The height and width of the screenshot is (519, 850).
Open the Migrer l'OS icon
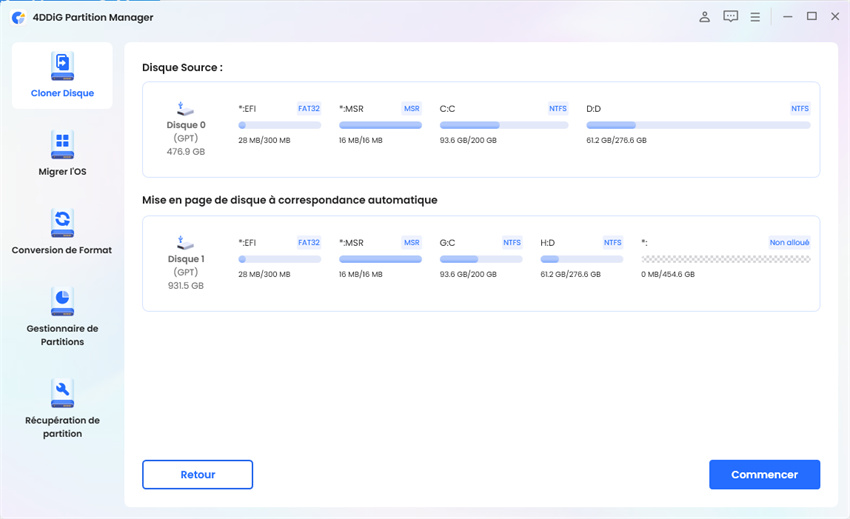(x=62, y=144)
